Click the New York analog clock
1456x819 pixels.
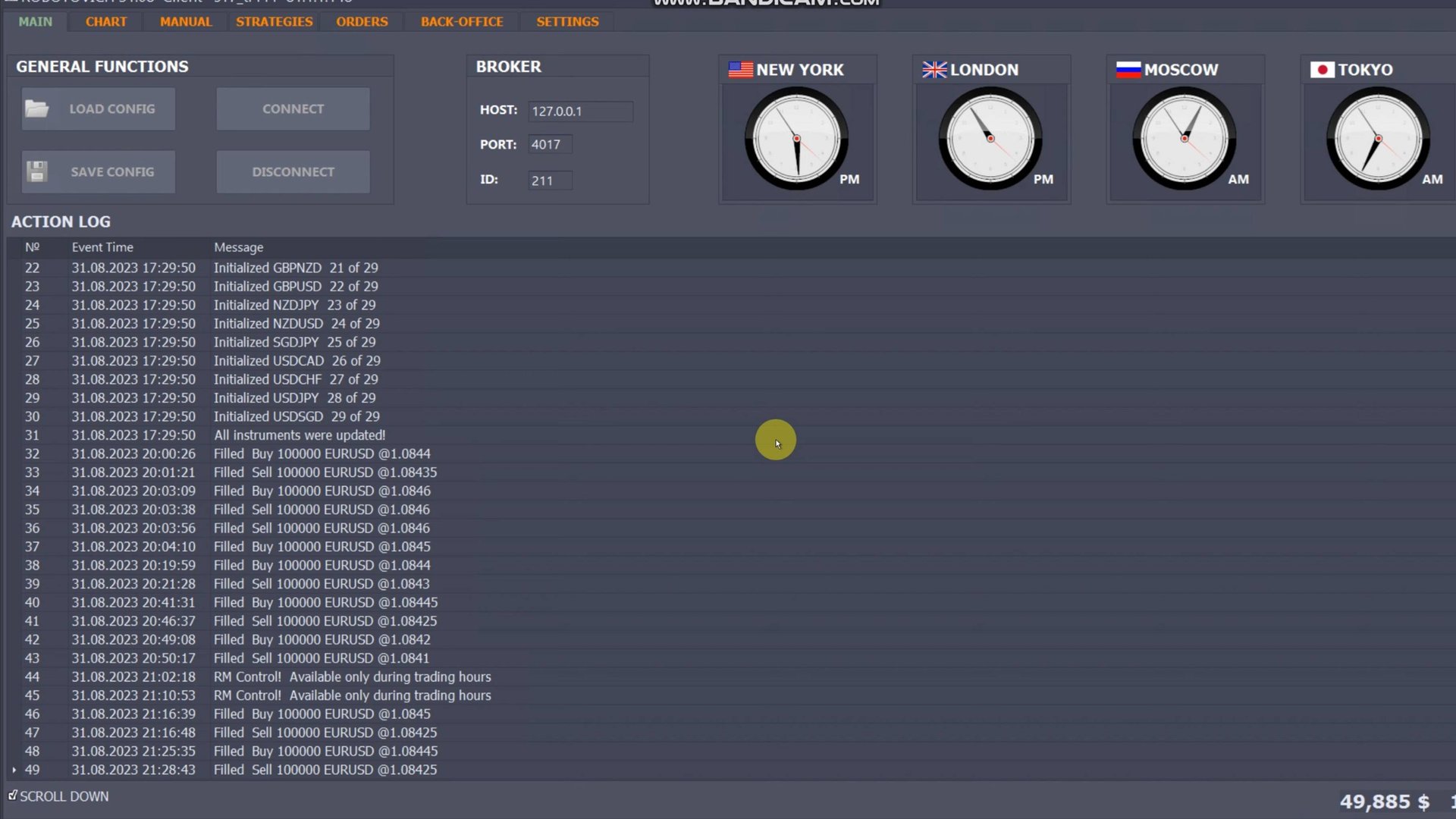[x=796, y=139]
